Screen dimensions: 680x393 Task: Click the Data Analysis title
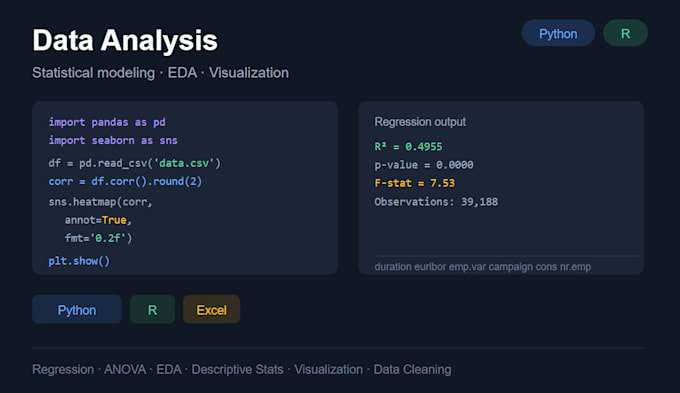coord(125,40)
